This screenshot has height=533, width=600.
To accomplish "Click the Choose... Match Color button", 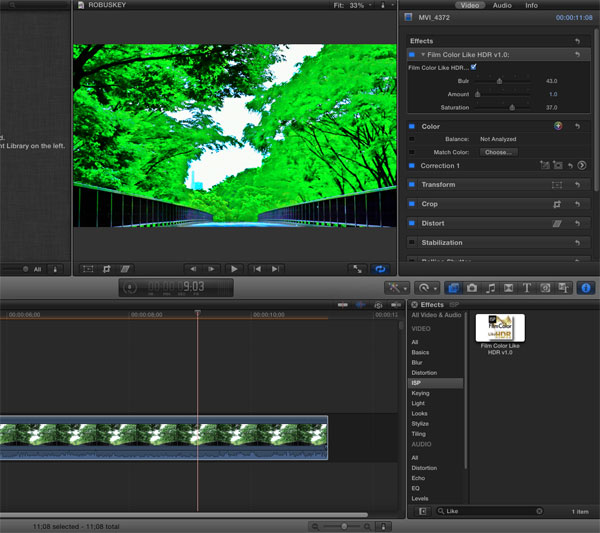I will [x=499, y=152].
